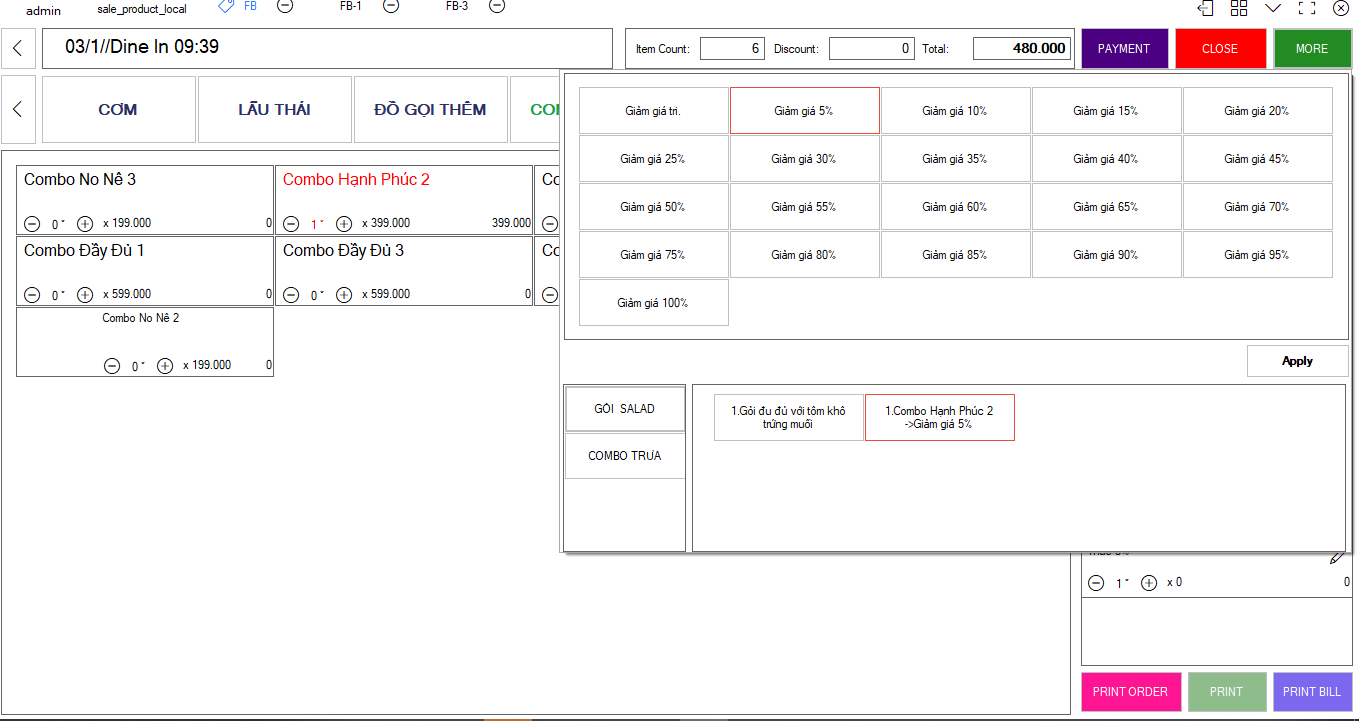Add one Combo Đầy Đủ 1
Viewport: 1359px width, 721px height.
pyautogui.click(x=85, y=295)
